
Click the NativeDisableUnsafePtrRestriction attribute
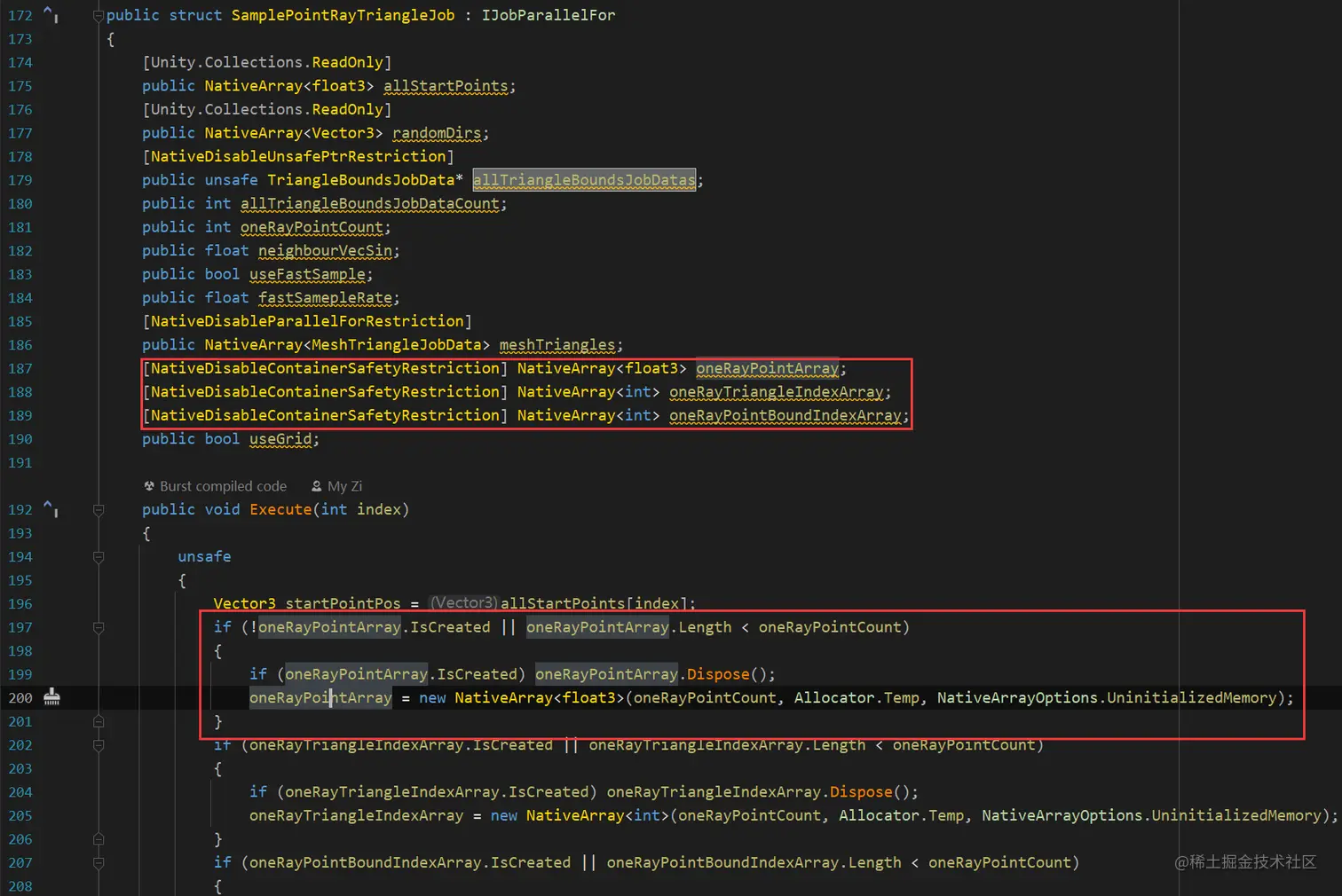coord(298,156)
